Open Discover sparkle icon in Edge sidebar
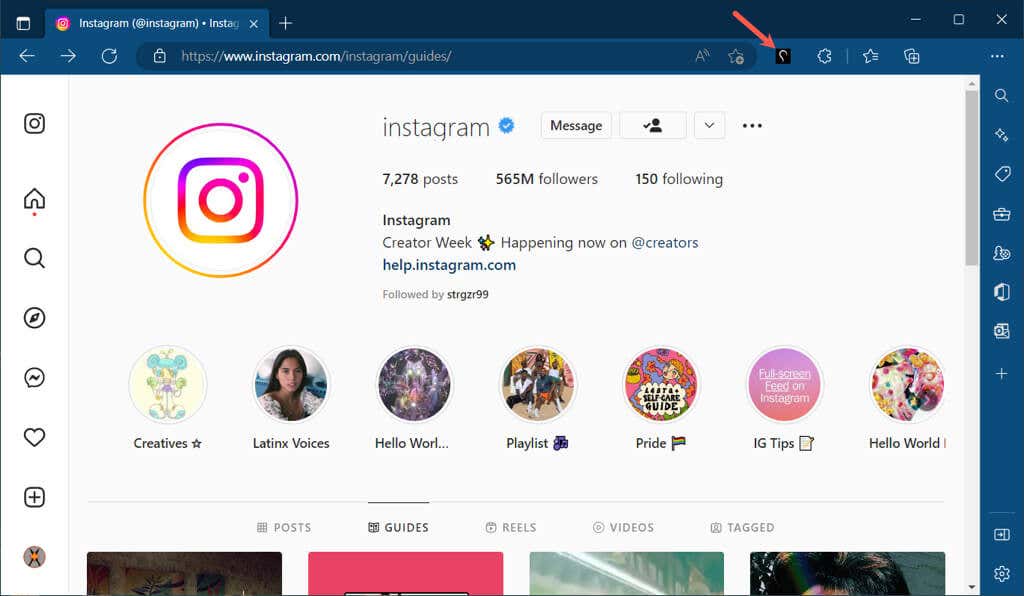This screenshot has height=596, width=1024. click(1001, 134)
